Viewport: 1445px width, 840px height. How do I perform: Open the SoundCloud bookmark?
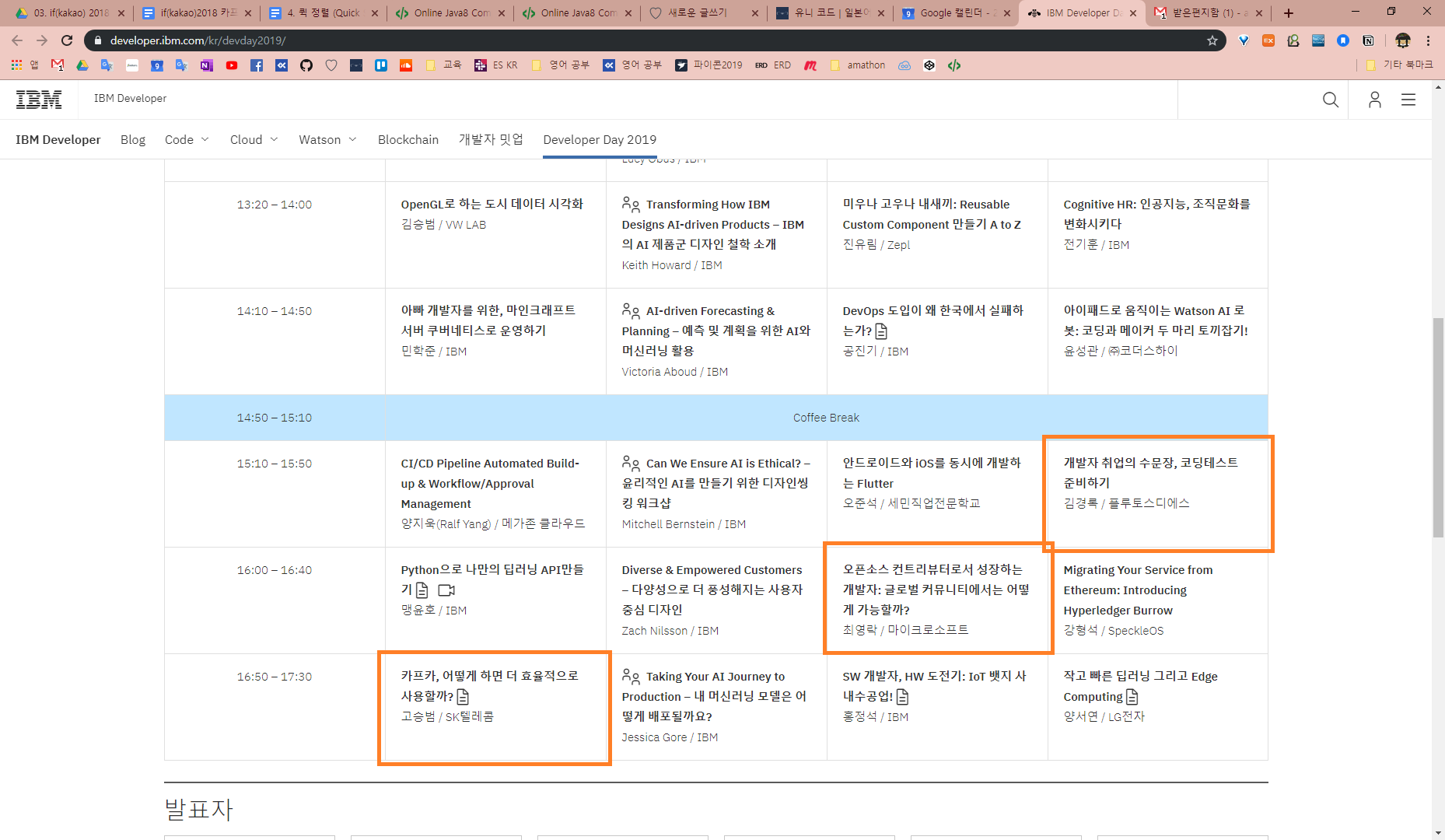pos(406,65)
